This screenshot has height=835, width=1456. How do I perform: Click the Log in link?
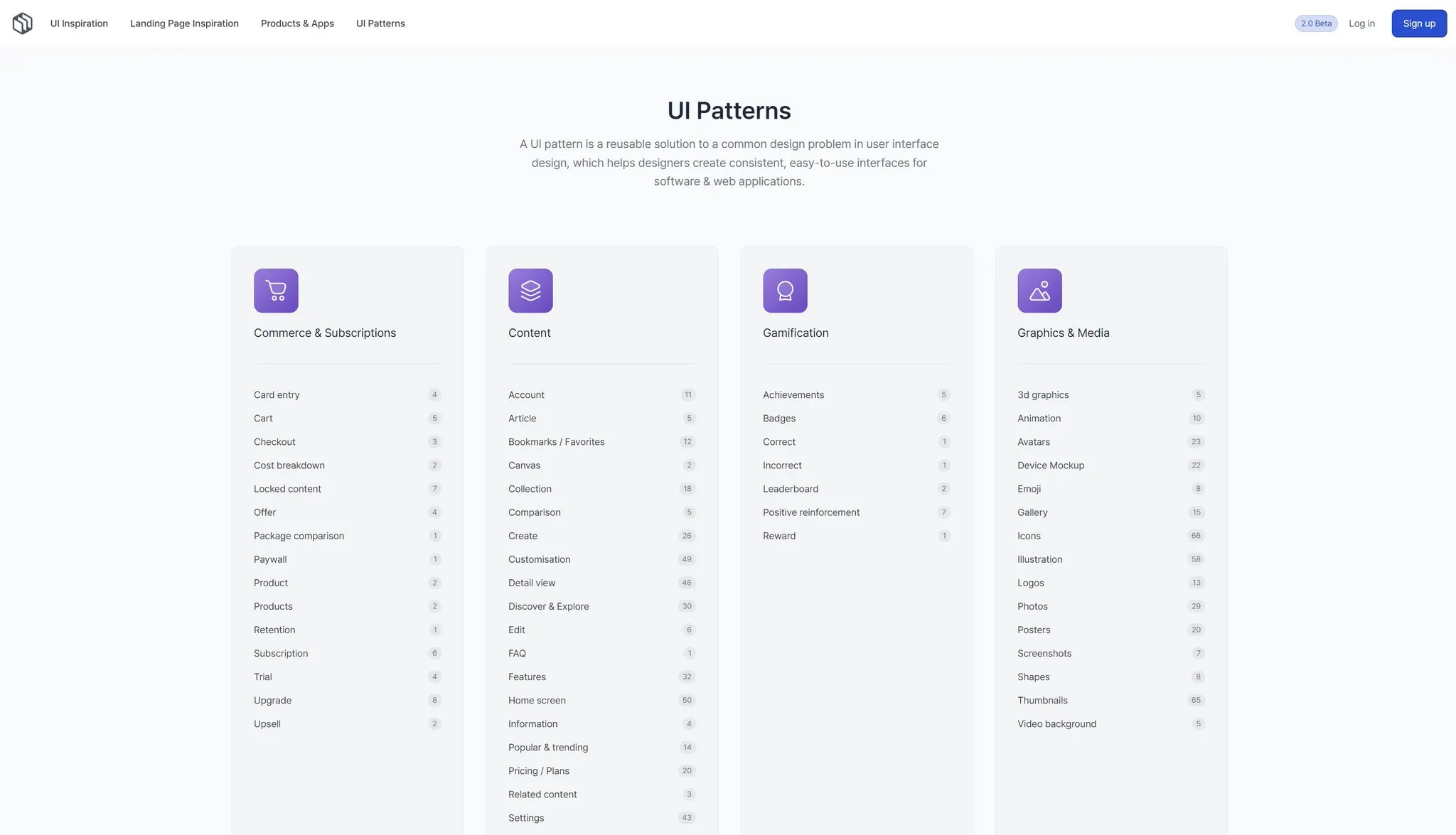1361,23
